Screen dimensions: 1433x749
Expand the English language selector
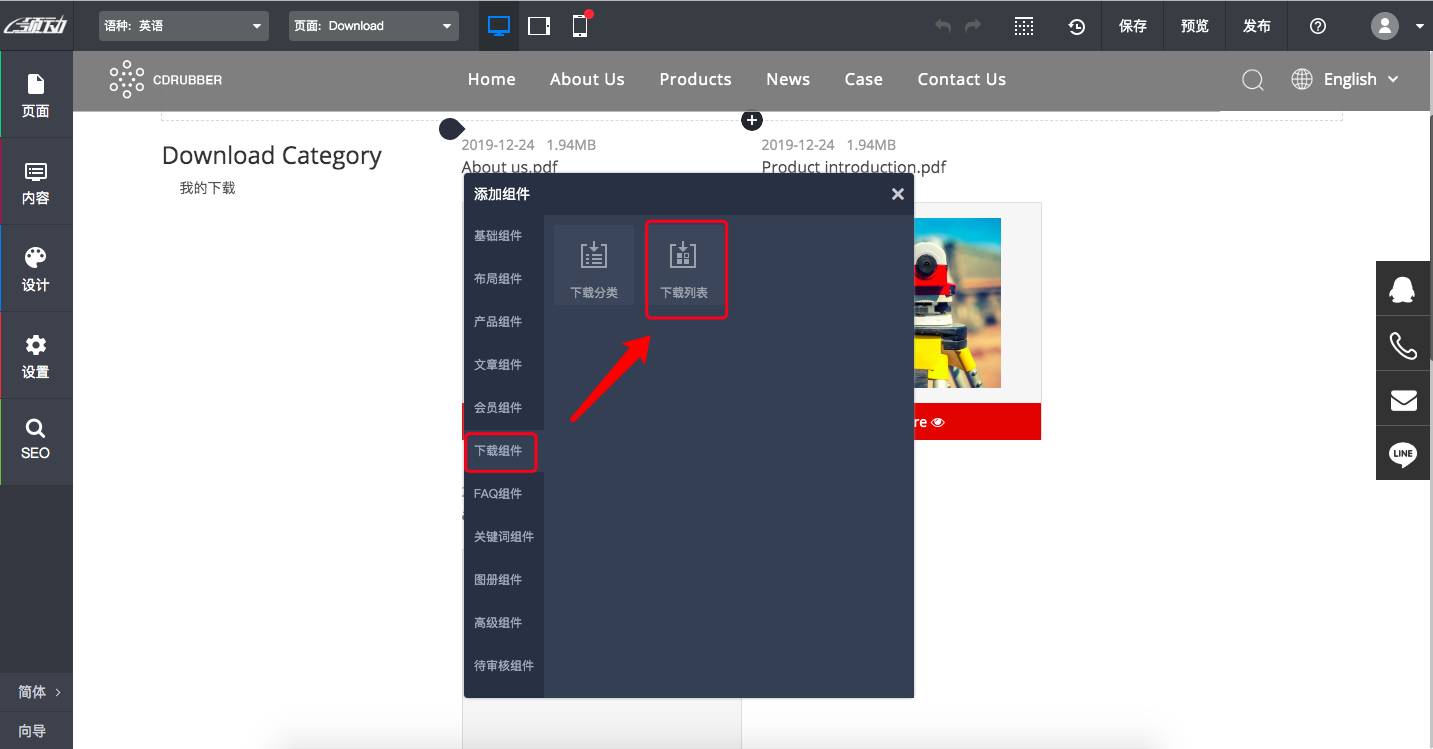(x=1346, y=80)
